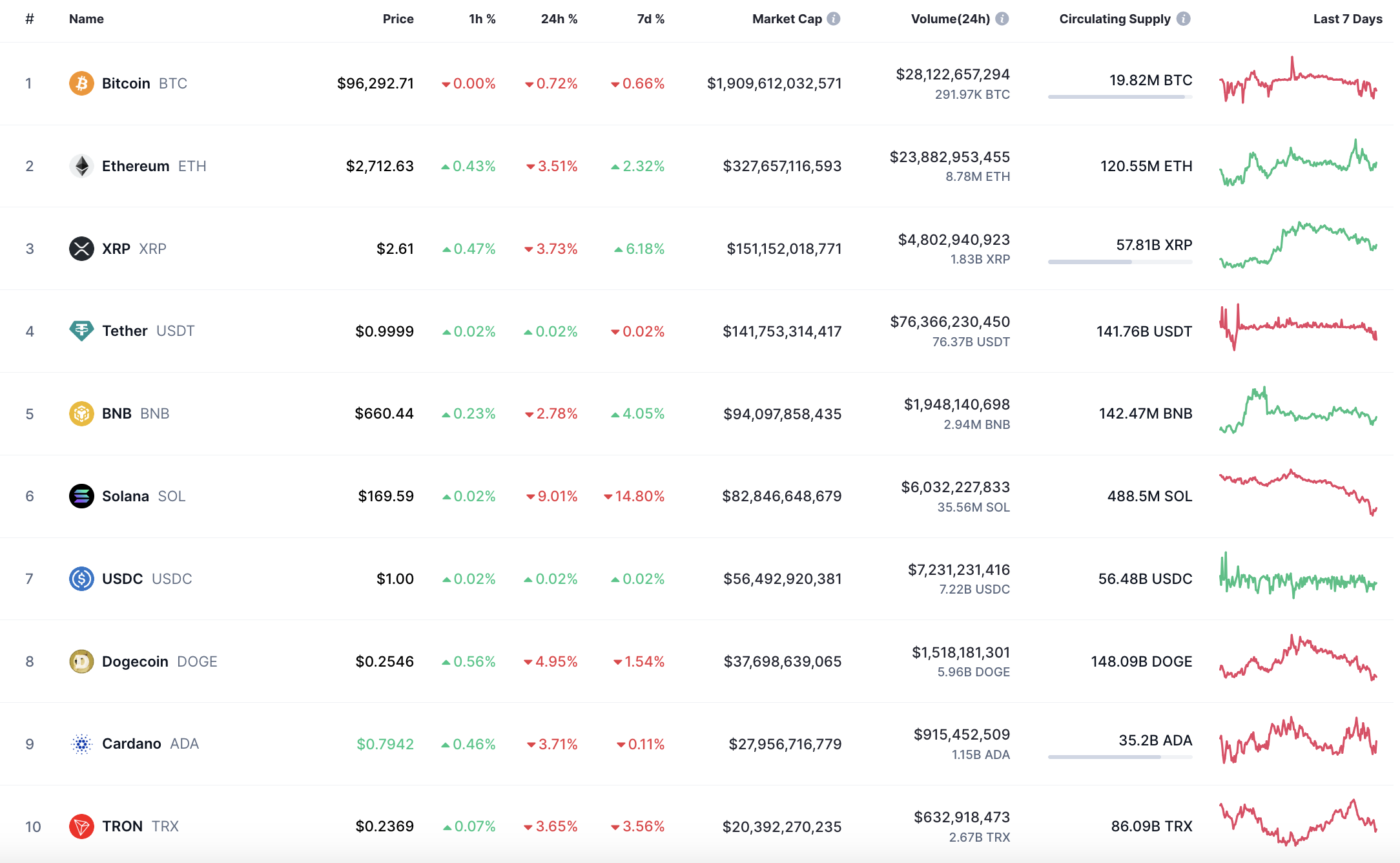Viewport: 1400px width, 863px height.
Task: Click the Bitcoin BTC logo icon
Action: pos(81,83)
